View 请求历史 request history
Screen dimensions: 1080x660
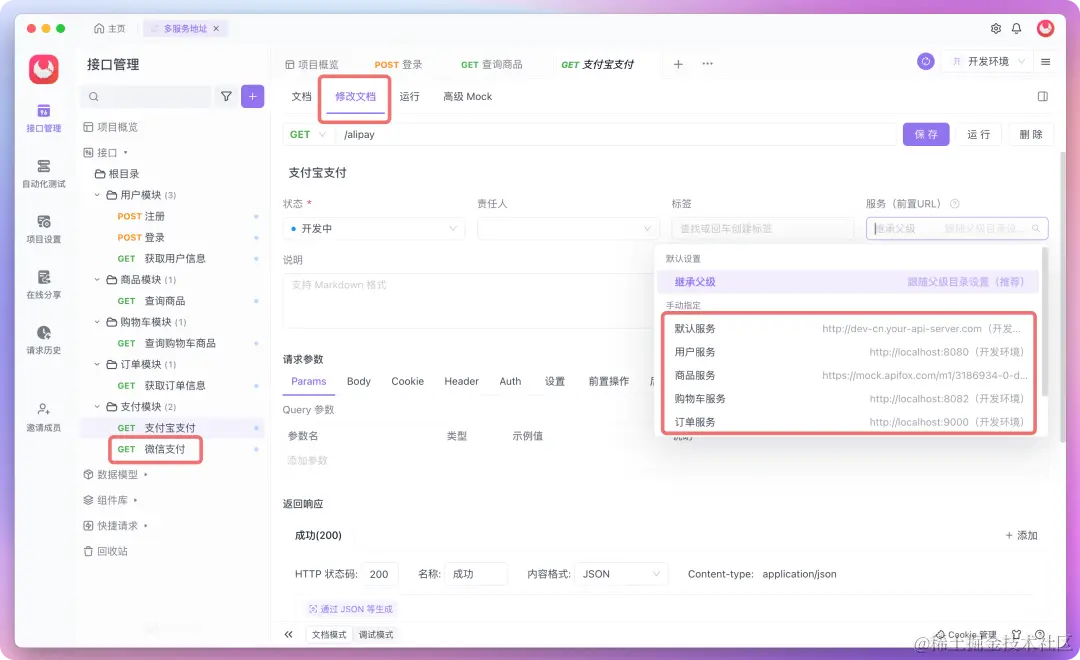point(44,343)
